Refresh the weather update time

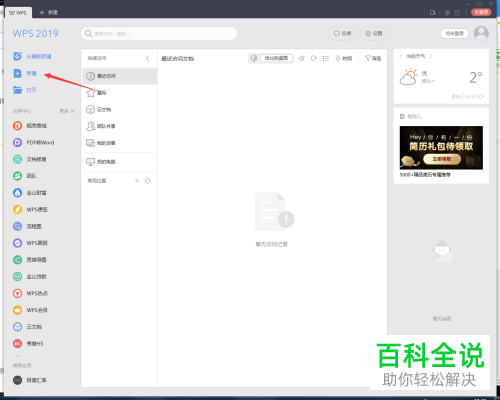point(481,96)
